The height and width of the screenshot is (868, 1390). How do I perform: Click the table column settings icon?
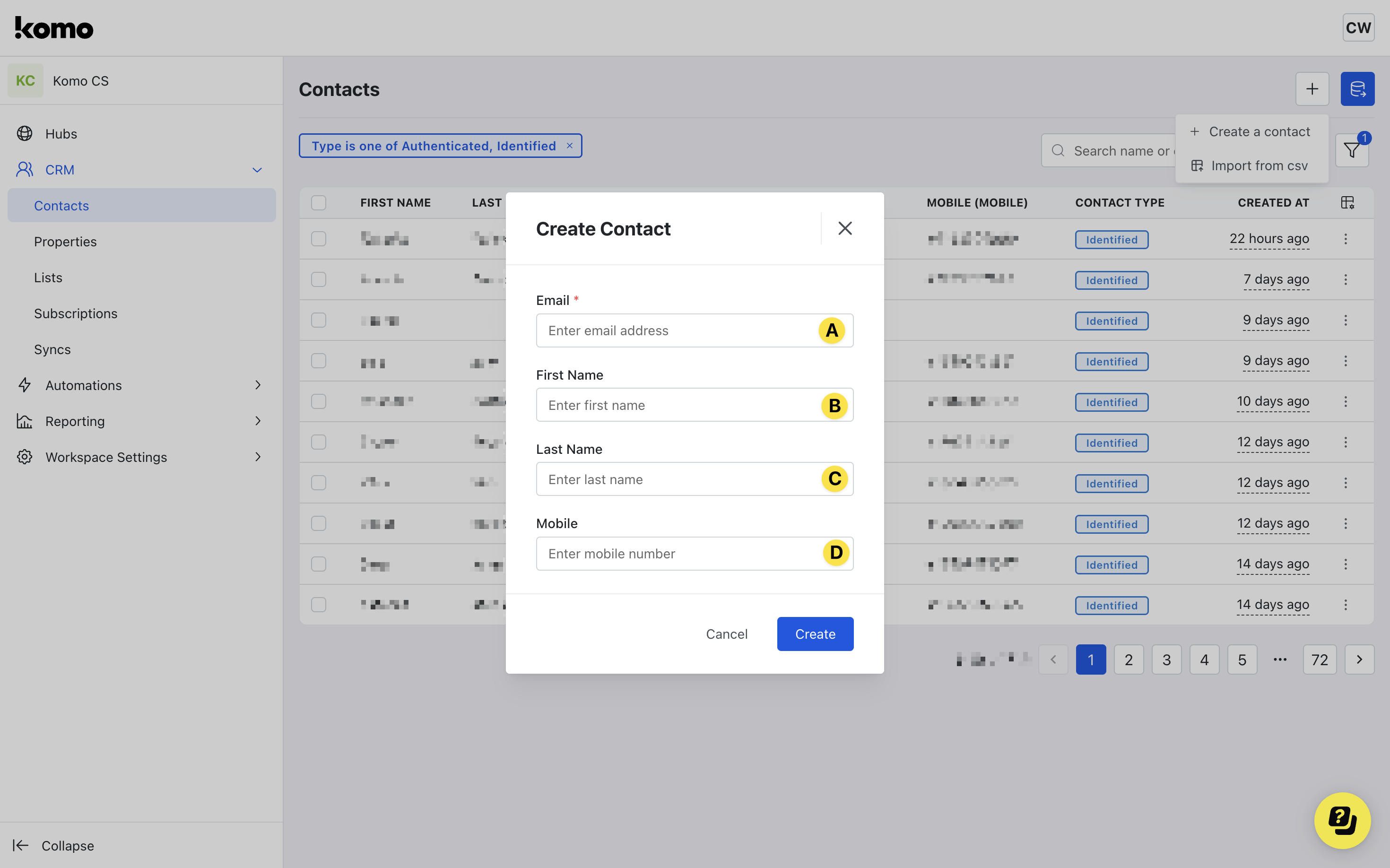pyautogui.click(x=1347, y=203)
